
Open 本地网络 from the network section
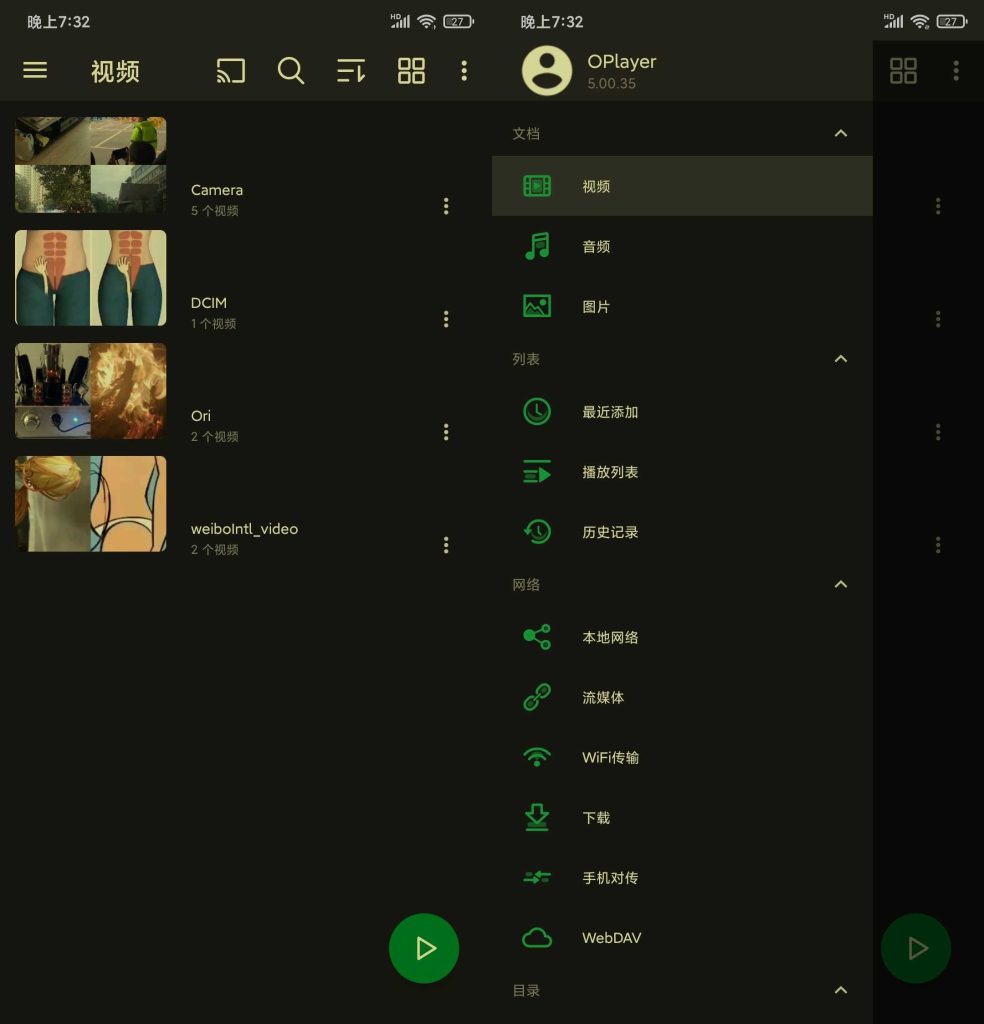(536, 636)
